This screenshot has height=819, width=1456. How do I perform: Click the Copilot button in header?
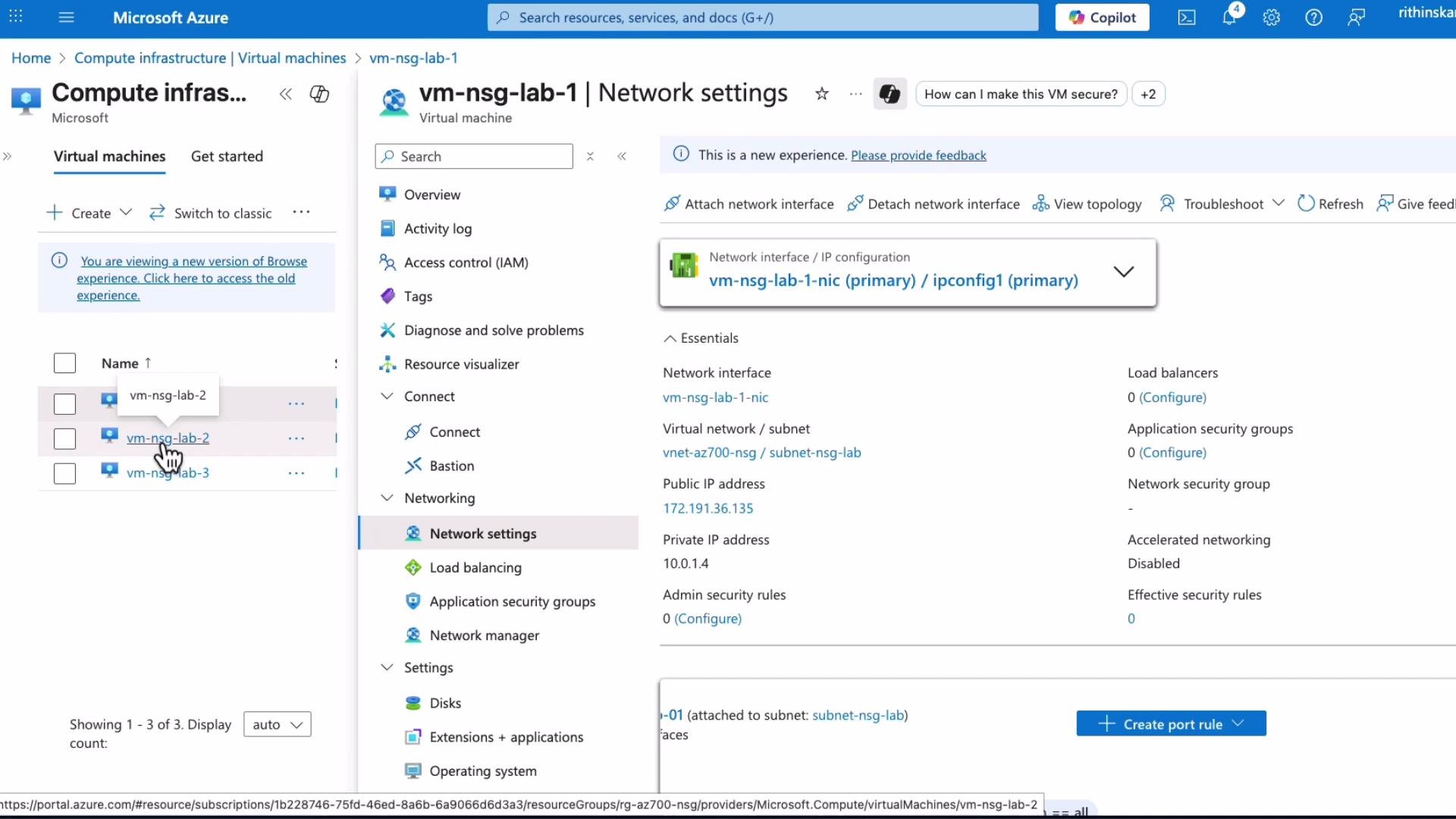click(x=1102, y=17)
